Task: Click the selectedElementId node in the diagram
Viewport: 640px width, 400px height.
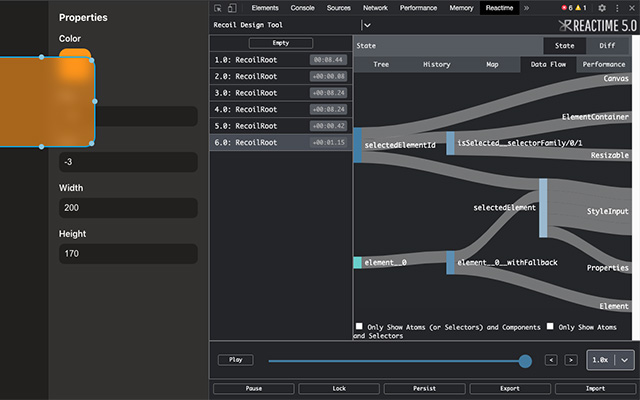Action: click(358, 145)
